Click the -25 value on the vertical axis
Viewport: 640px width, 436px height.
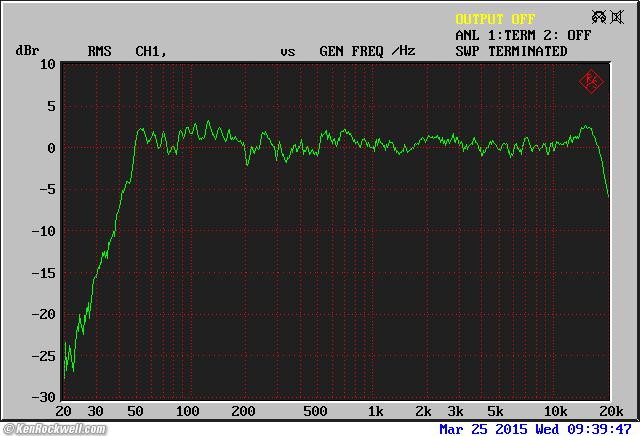(43, 356)
